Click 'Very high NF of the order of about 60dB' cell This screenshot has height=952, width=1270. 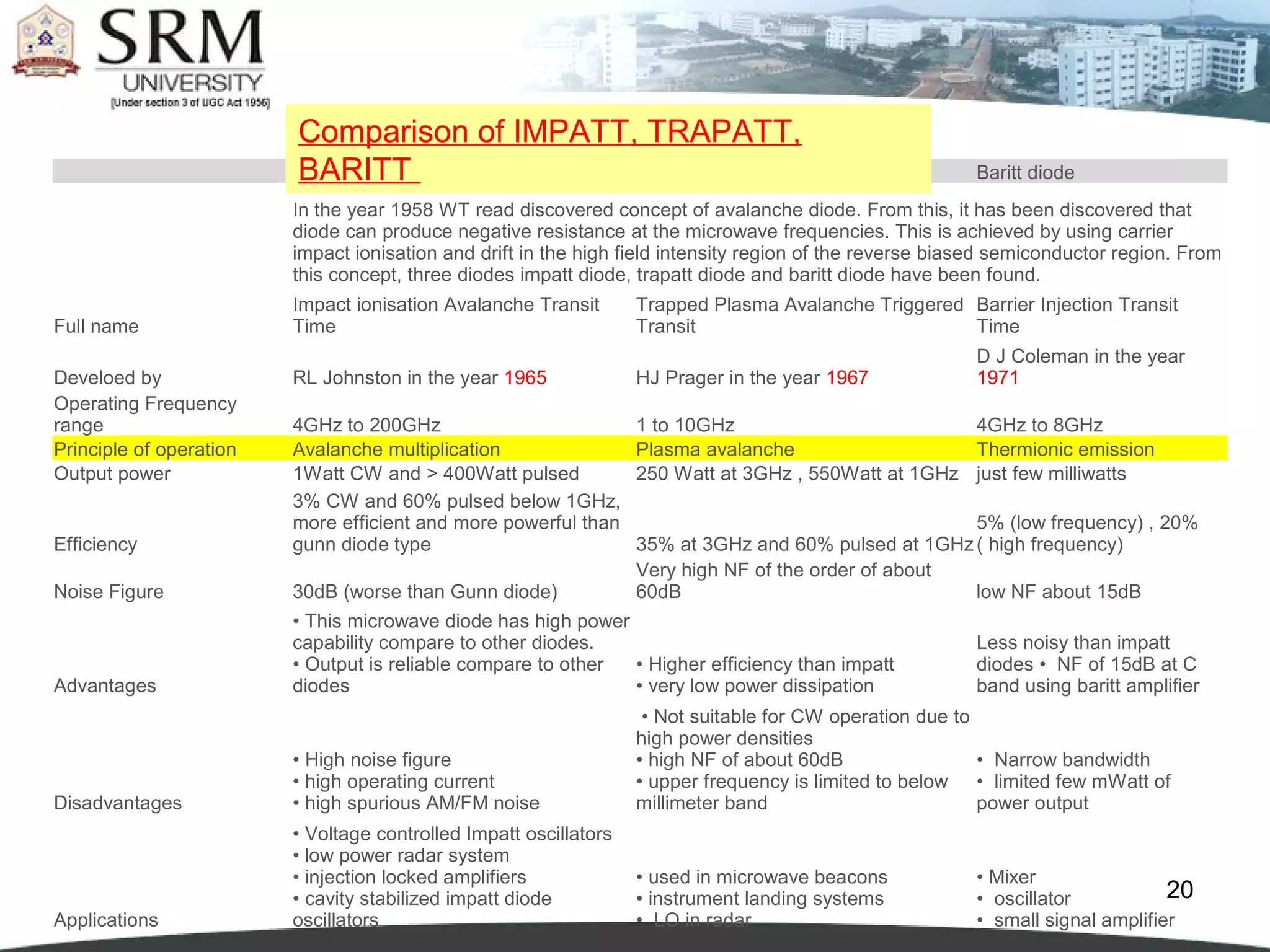783,581
